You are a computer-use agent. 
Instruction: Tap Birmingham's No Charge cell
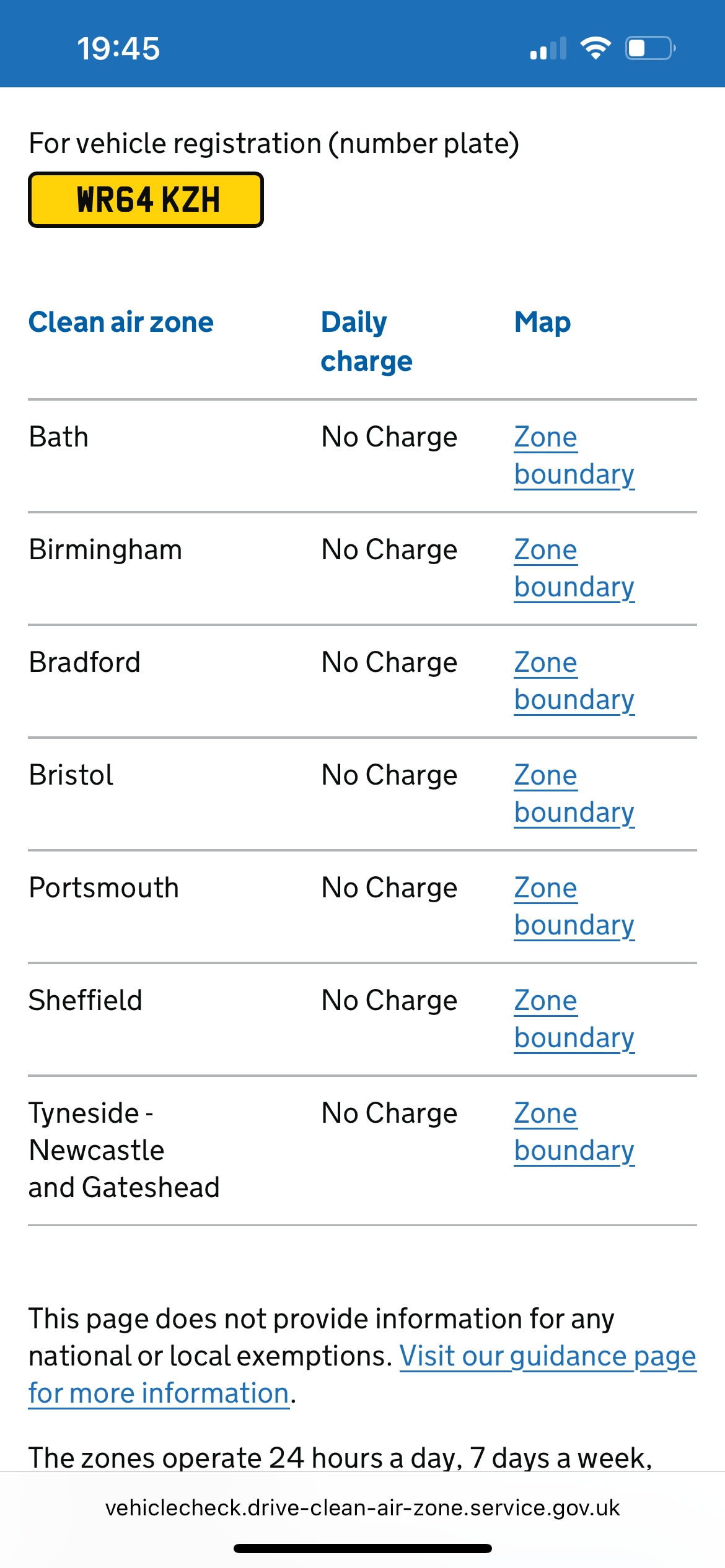point(389,550)
